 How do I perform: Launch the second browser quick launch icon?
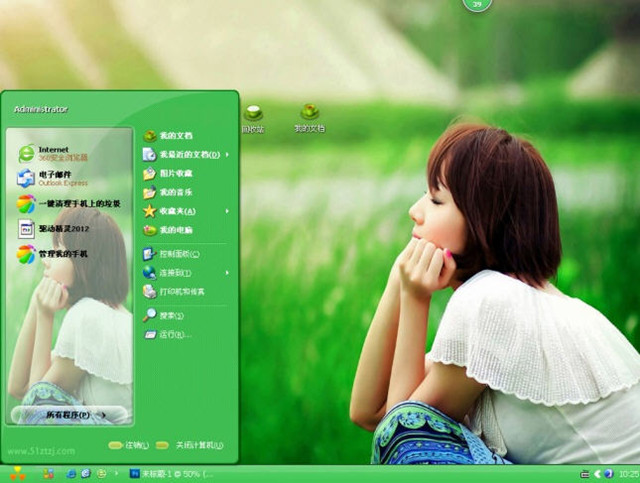(86, 474)
